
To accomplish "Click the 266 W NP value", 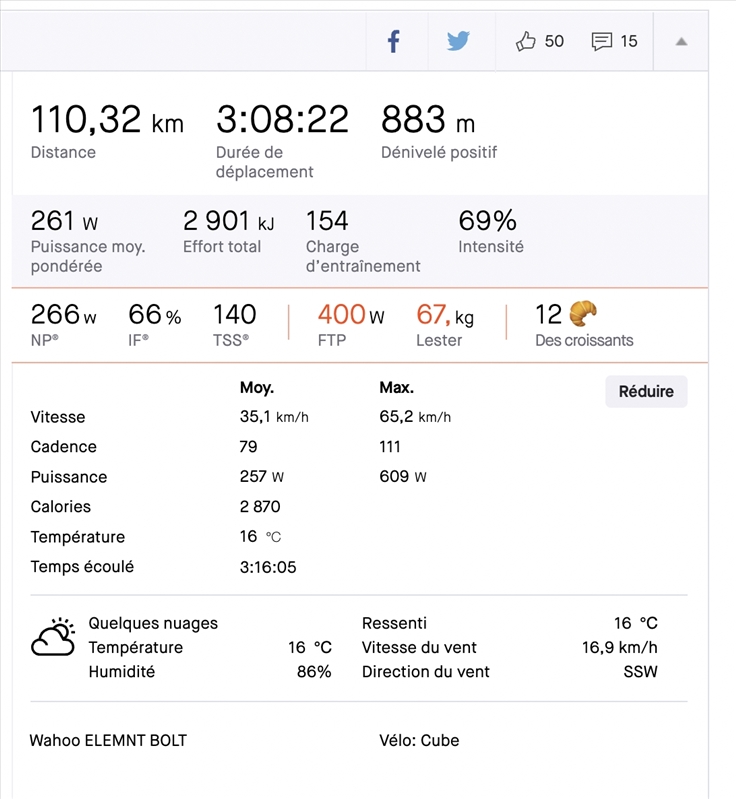I will pos(63,314).
